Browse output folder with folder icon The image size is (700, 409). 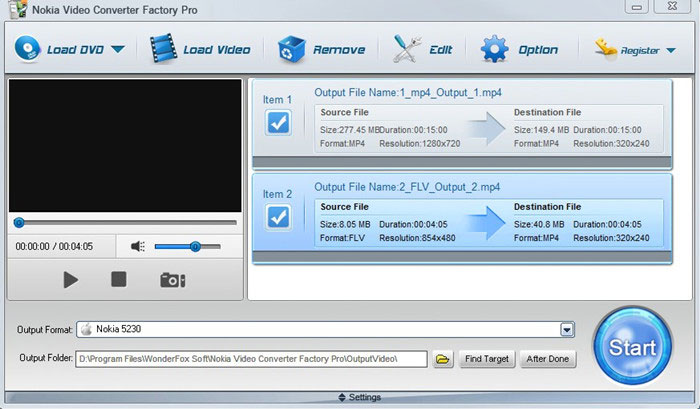click(x=442, y=359)
